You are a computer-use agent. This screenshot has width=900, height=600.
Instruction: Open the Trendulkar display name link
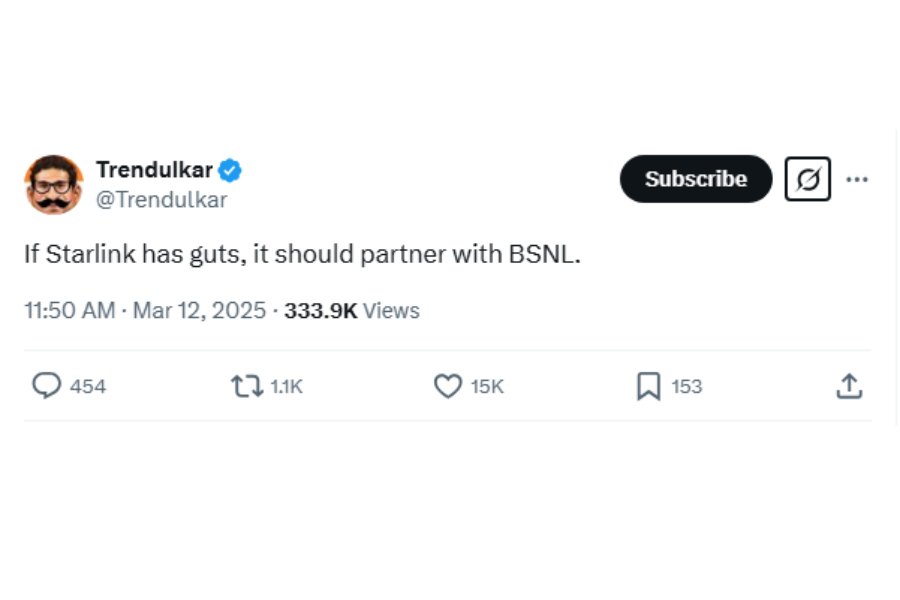tap(154, 171)
